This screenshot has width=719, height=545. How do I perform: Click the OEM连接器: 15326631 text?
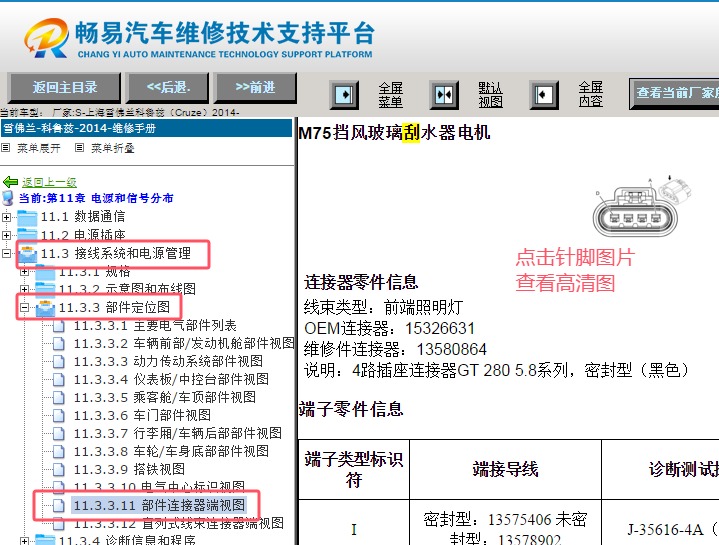[389, 328]
